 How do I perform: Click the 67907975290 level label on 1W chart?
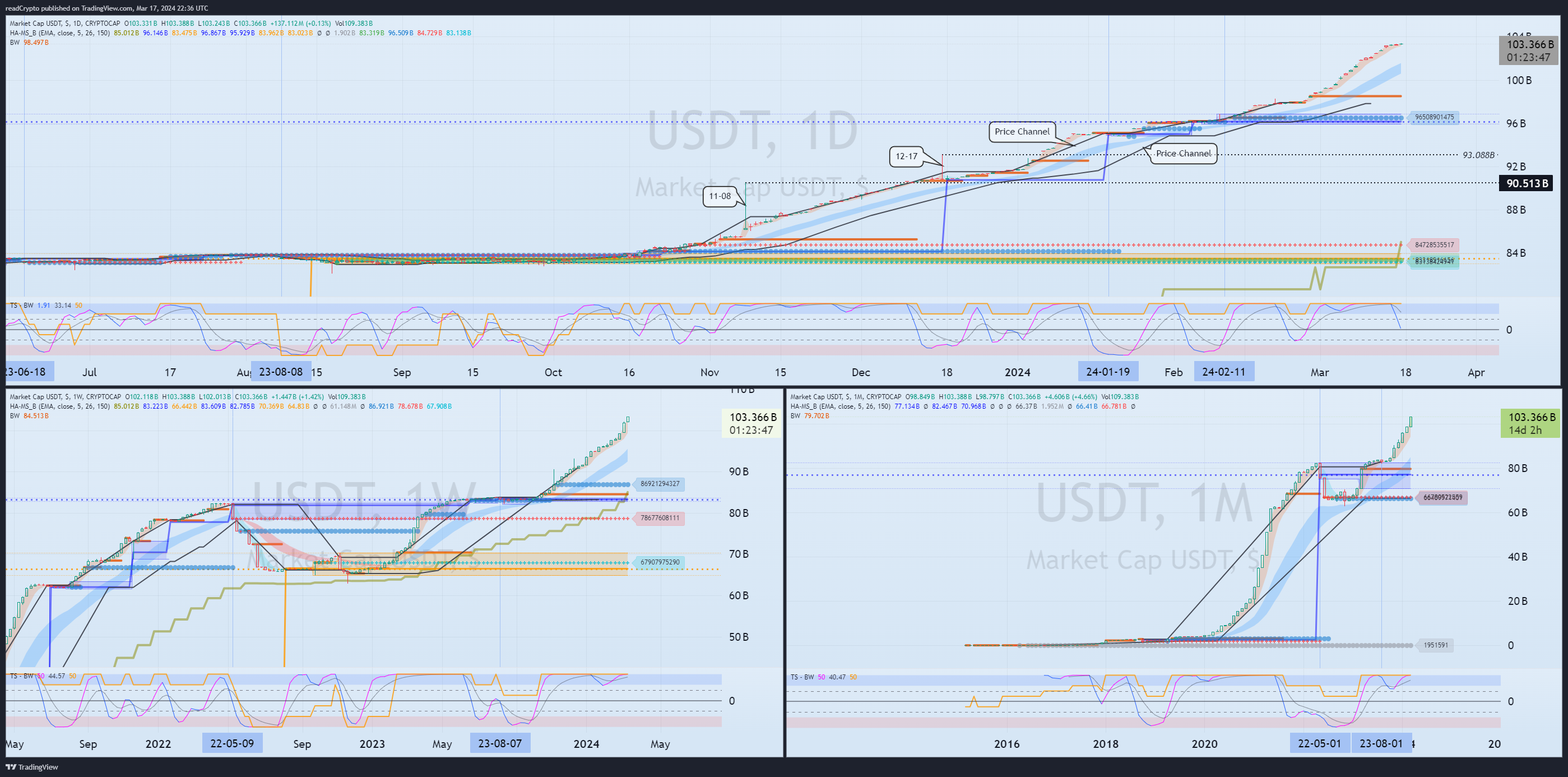(x=660, y=563)
